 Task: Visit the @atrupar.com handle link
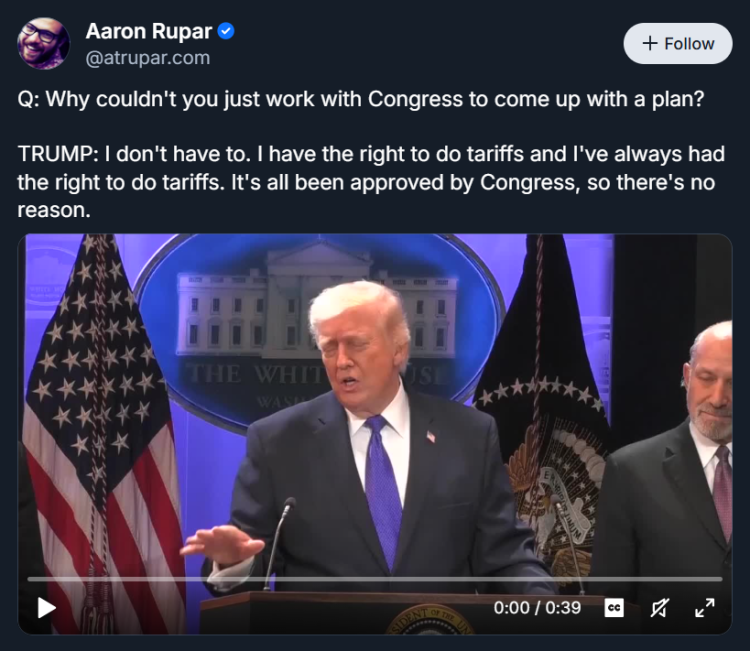(x=148, y=58)
